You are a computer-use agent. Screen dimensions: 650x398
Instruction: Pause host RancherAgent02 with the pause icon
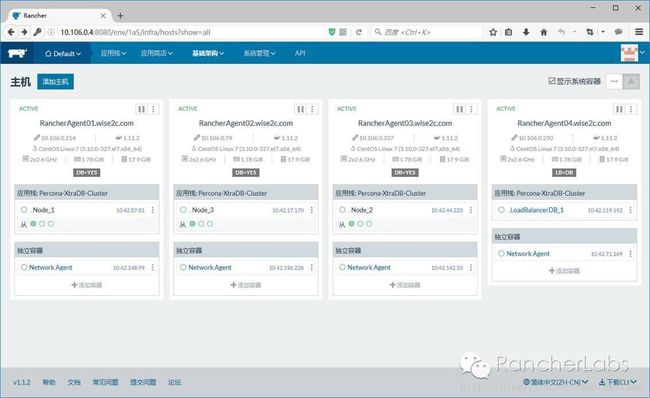(x=301, y=109)
